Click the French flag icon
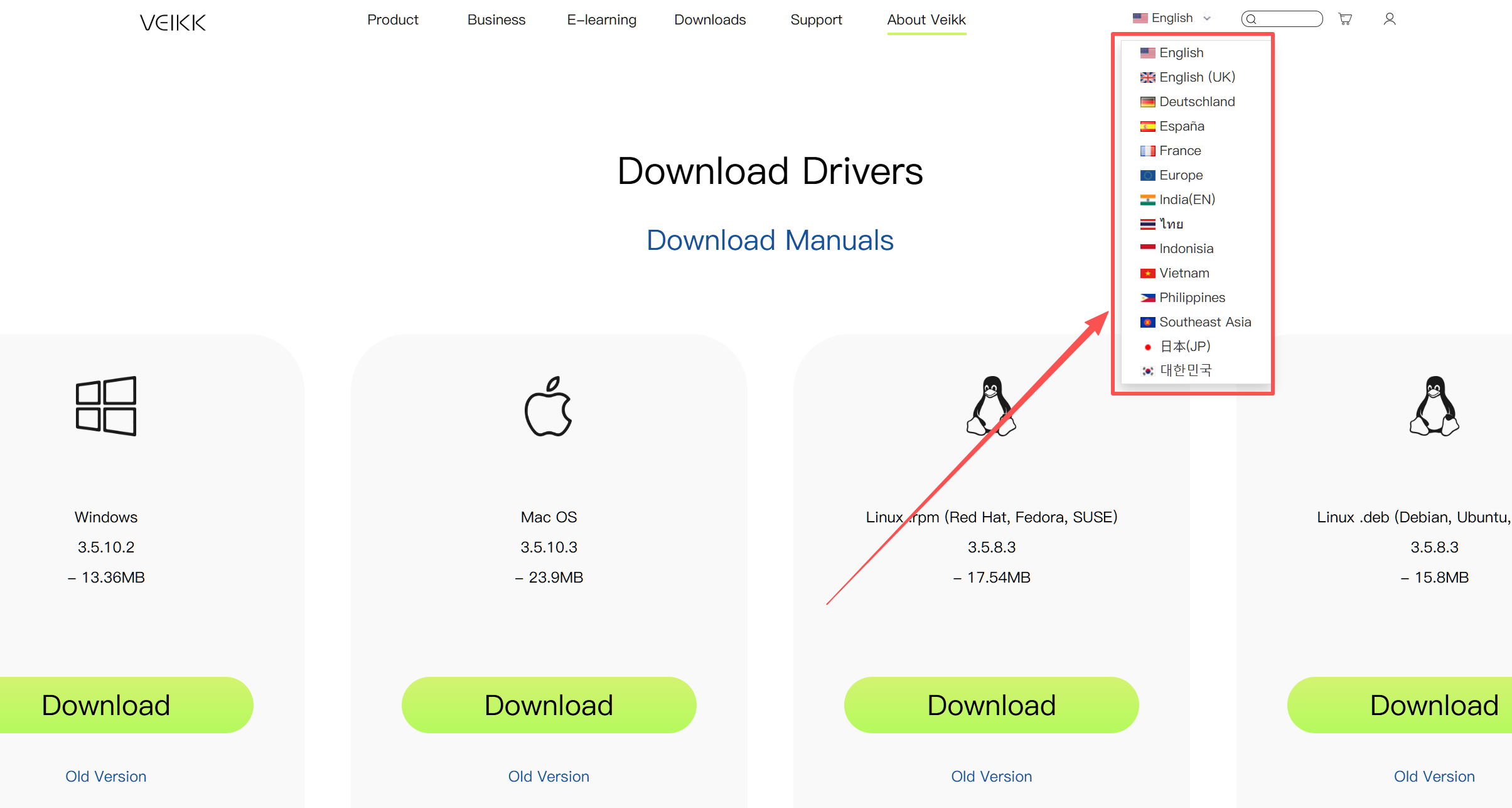This screenshot has width=1512, height=808. tap(1147, 151)
